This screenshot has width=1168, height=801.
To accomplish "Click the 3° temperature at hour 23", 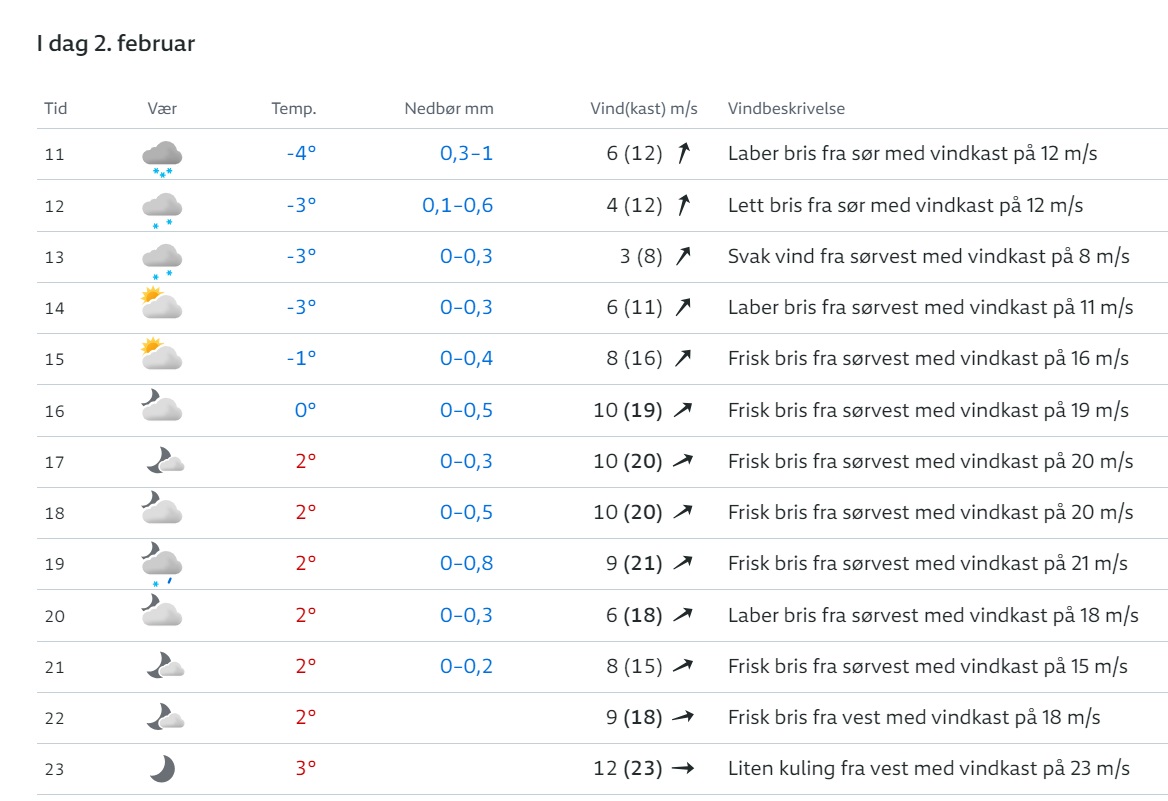I will [x=306, y=768].
